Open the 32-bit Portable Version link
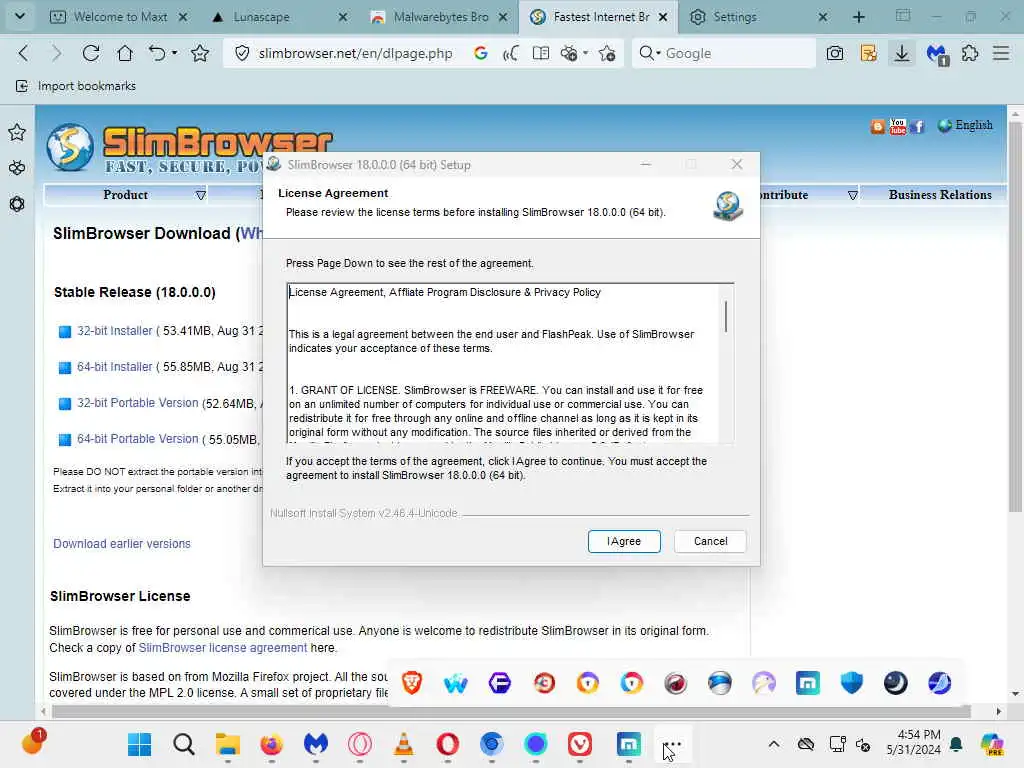This screenshot has width=1024, height=768. [137, 403]
